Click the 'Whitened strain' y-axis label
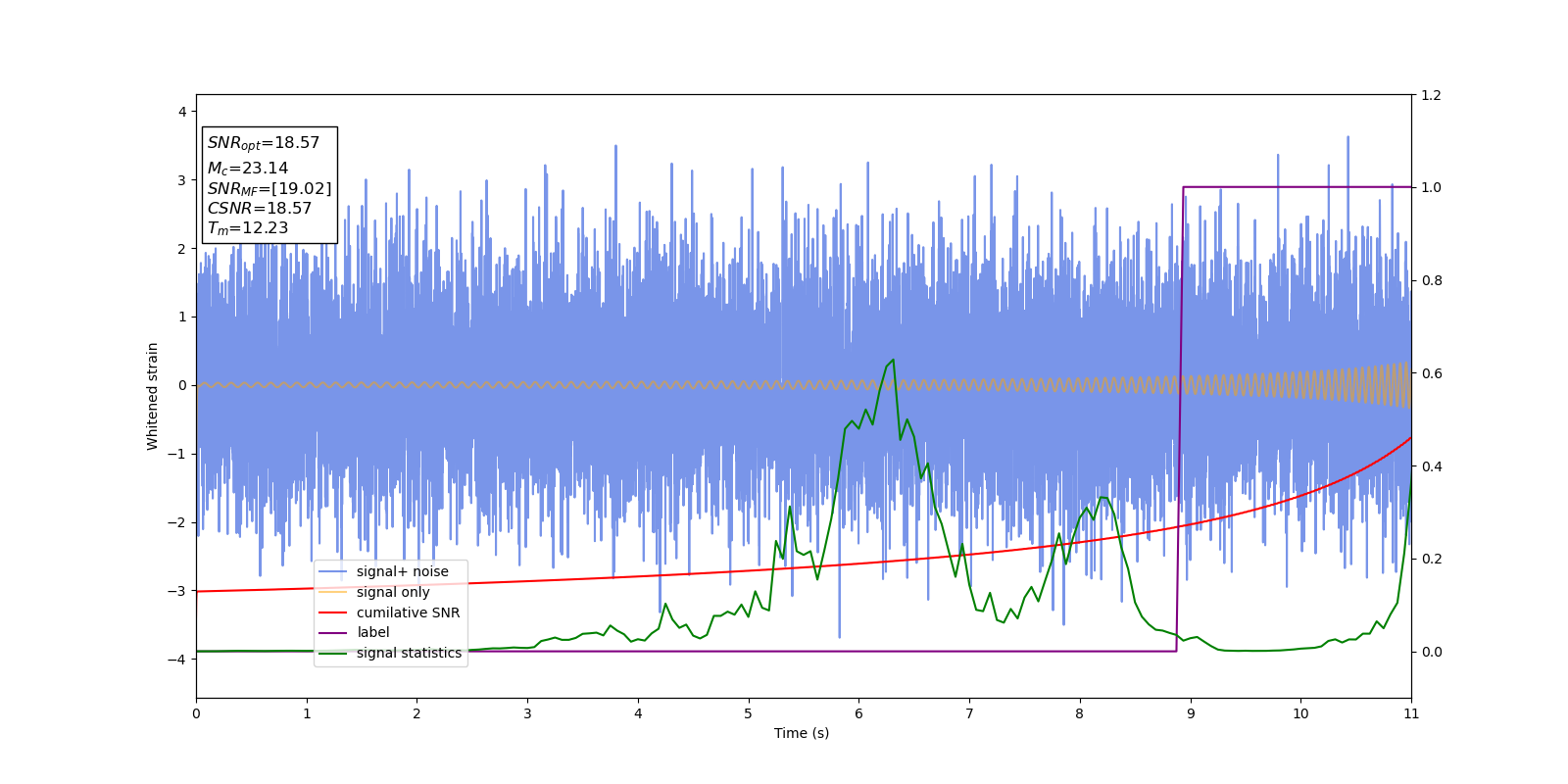Image resolution: width=1568 pixels, height=784 pixels. click(x=153, y=396)
